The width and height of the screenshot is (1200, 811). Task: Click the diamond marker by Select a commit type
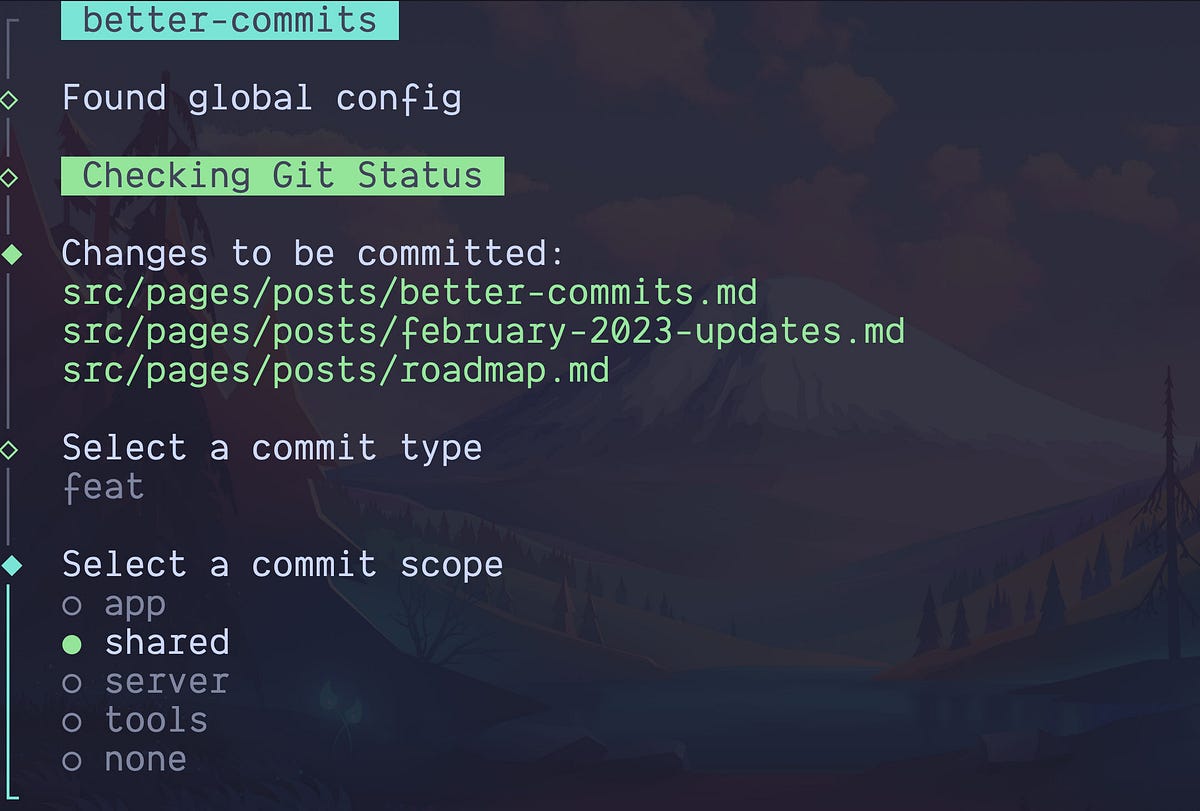point(10,449)
